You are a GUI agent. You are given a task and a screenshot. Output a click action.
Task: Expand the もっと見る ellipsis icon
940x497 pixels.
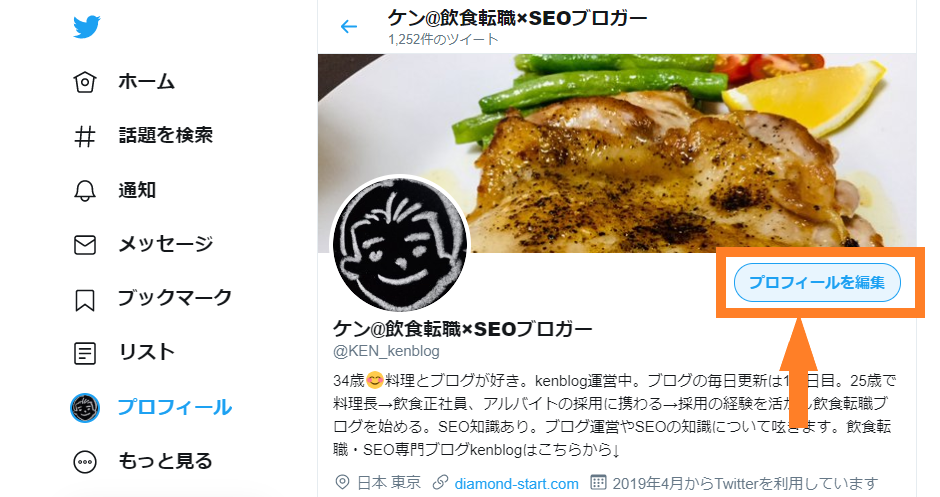coord(85,462)
